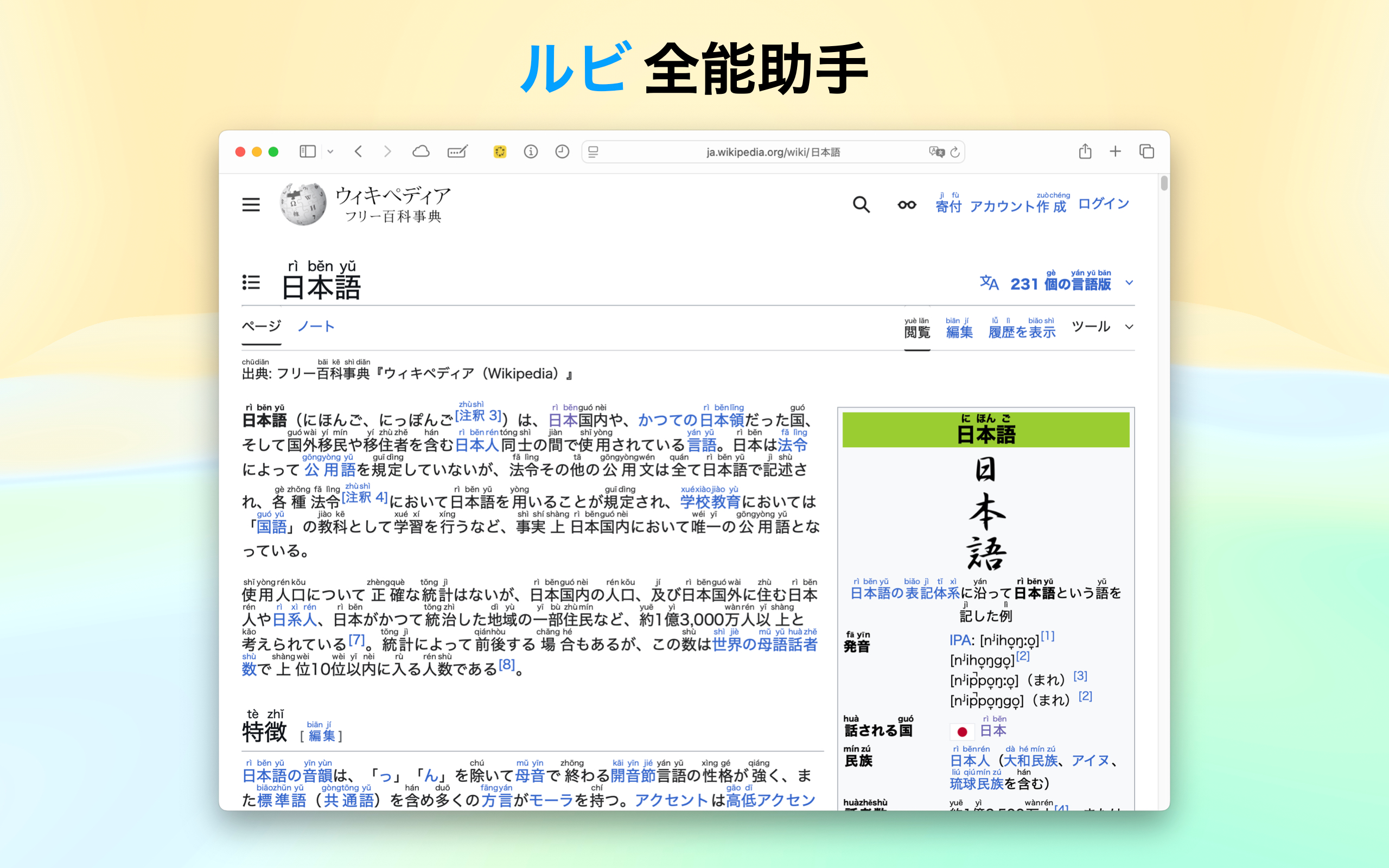This screenshot has width=1389, height=868.
Task: Click the モーラ link
Action: pyautogui.click(x=551, y=800)
